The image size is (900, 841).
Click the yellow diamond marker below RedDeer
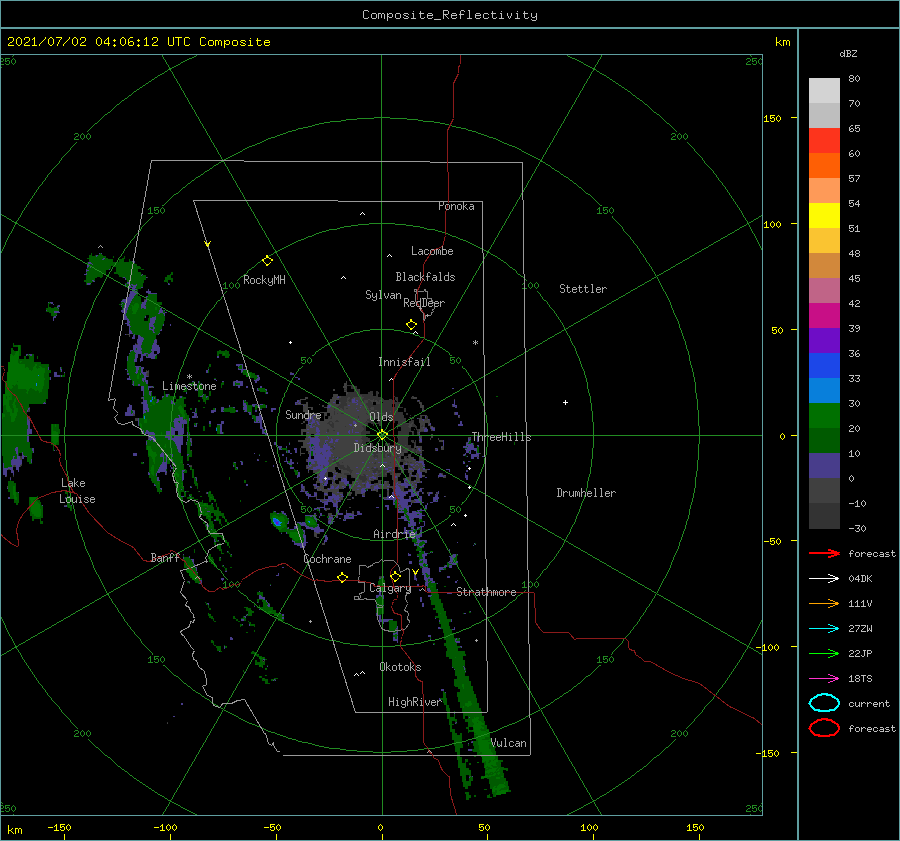411,324
